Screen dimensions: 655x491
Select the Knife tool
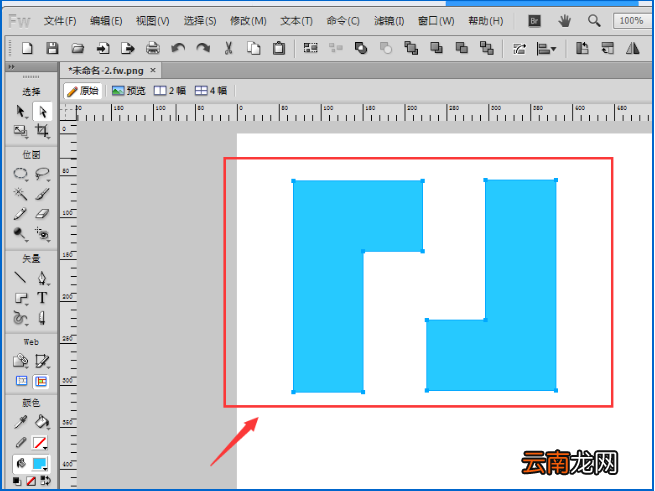(42, 318)
